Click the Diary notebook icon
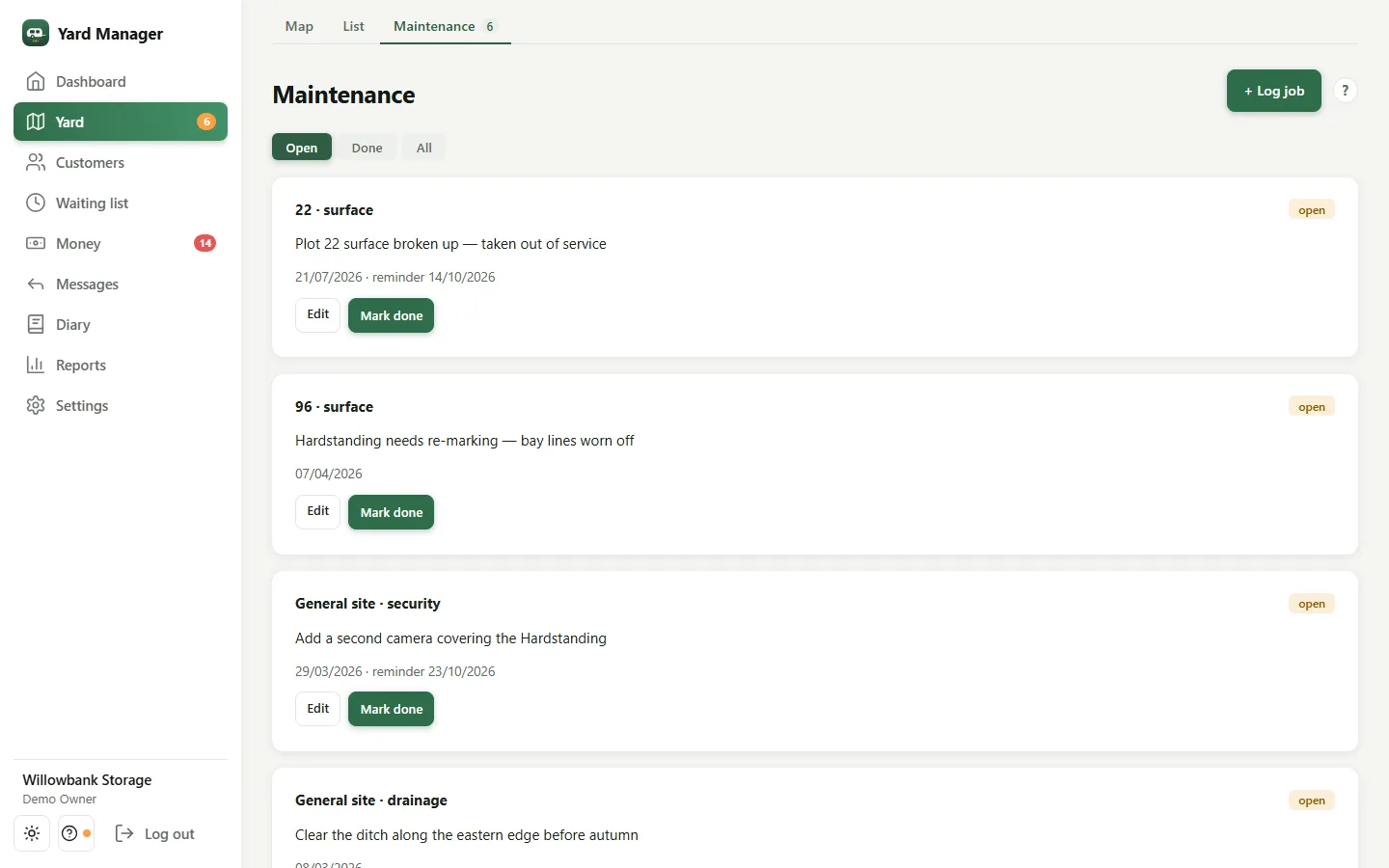Viewport: 1389px width, 868px height. (36, 324)
